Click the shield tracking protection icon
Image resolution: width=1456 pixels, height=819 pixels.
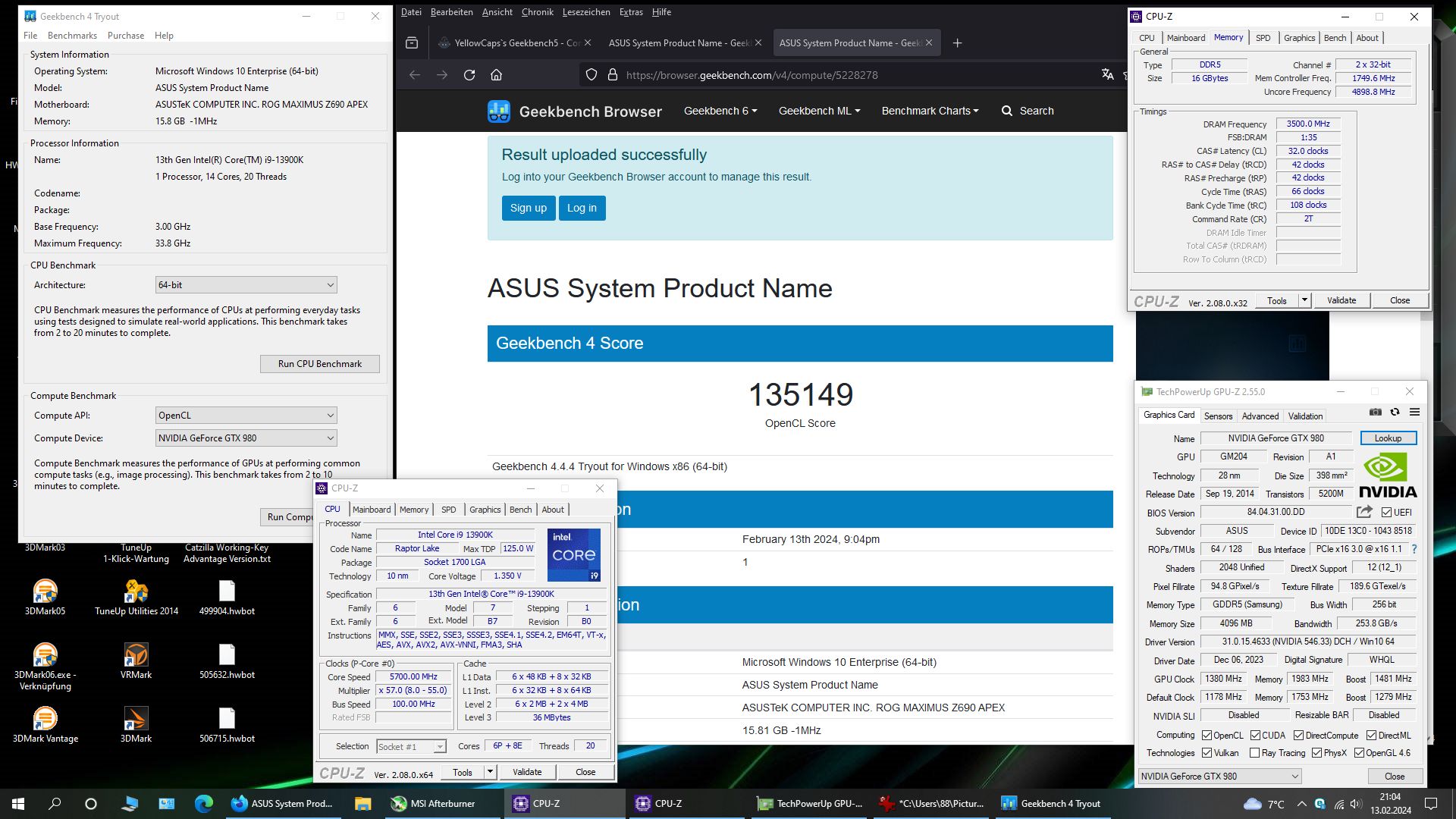591,75
